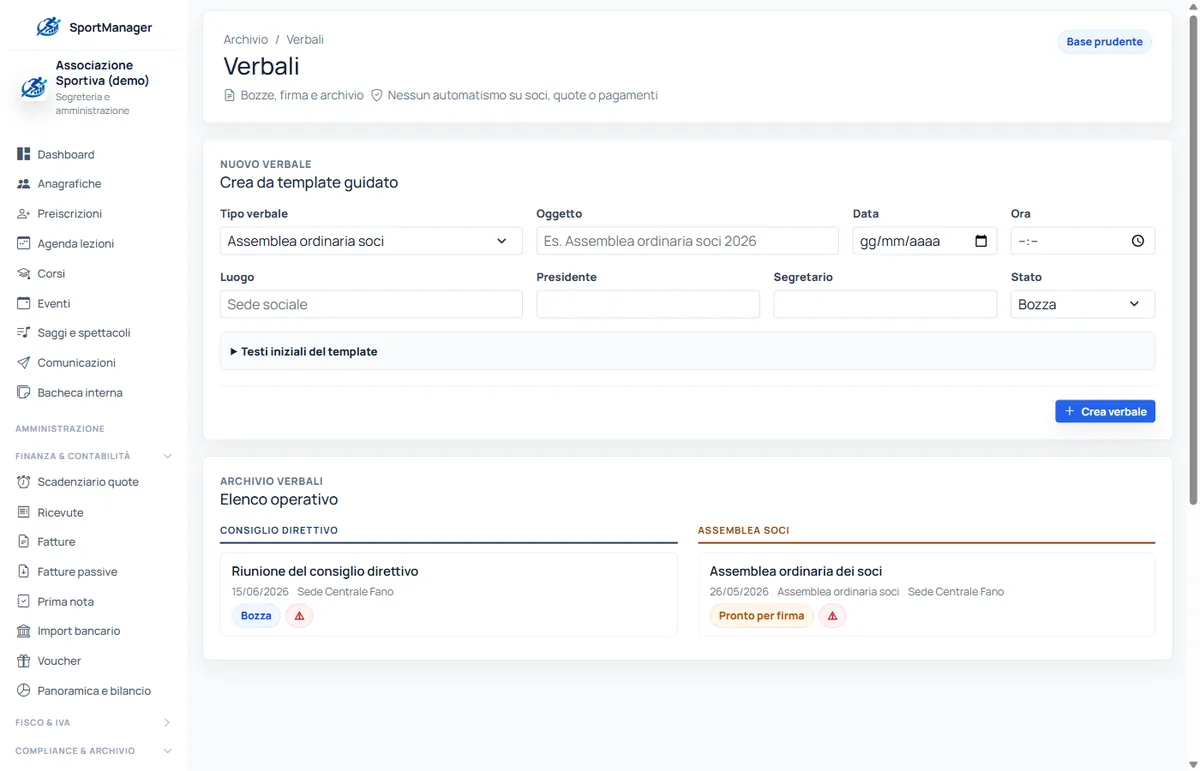Click the date 26/05/2026

coord(738,592)
